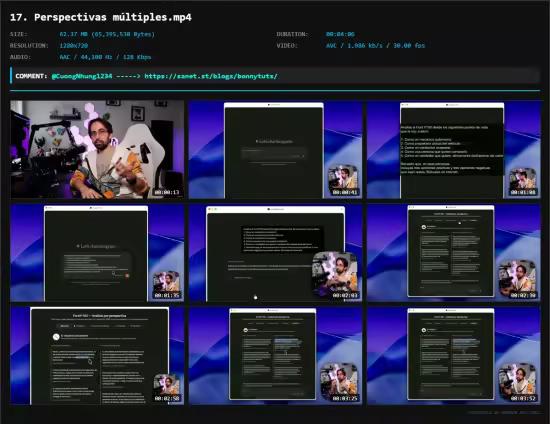Open the thumbnail at timestamp 00:03:25
The width and height of the screenshot is (550, 424).
275,356
